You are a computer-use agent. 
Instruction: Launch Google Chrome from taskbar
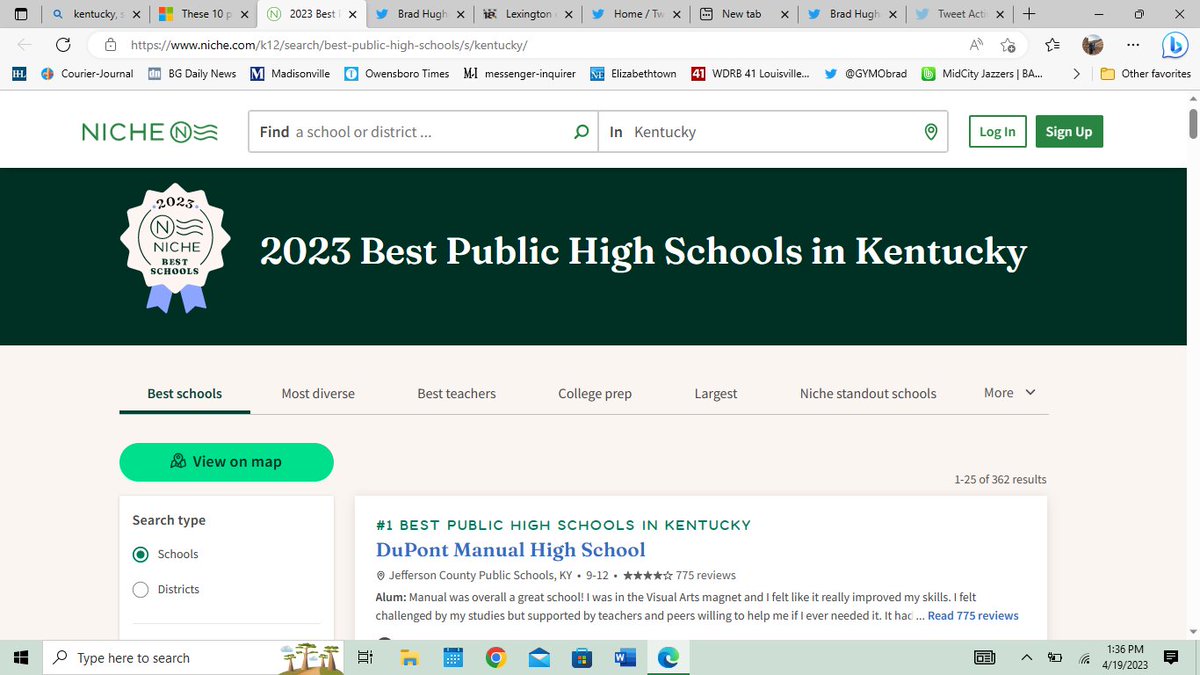495,657
